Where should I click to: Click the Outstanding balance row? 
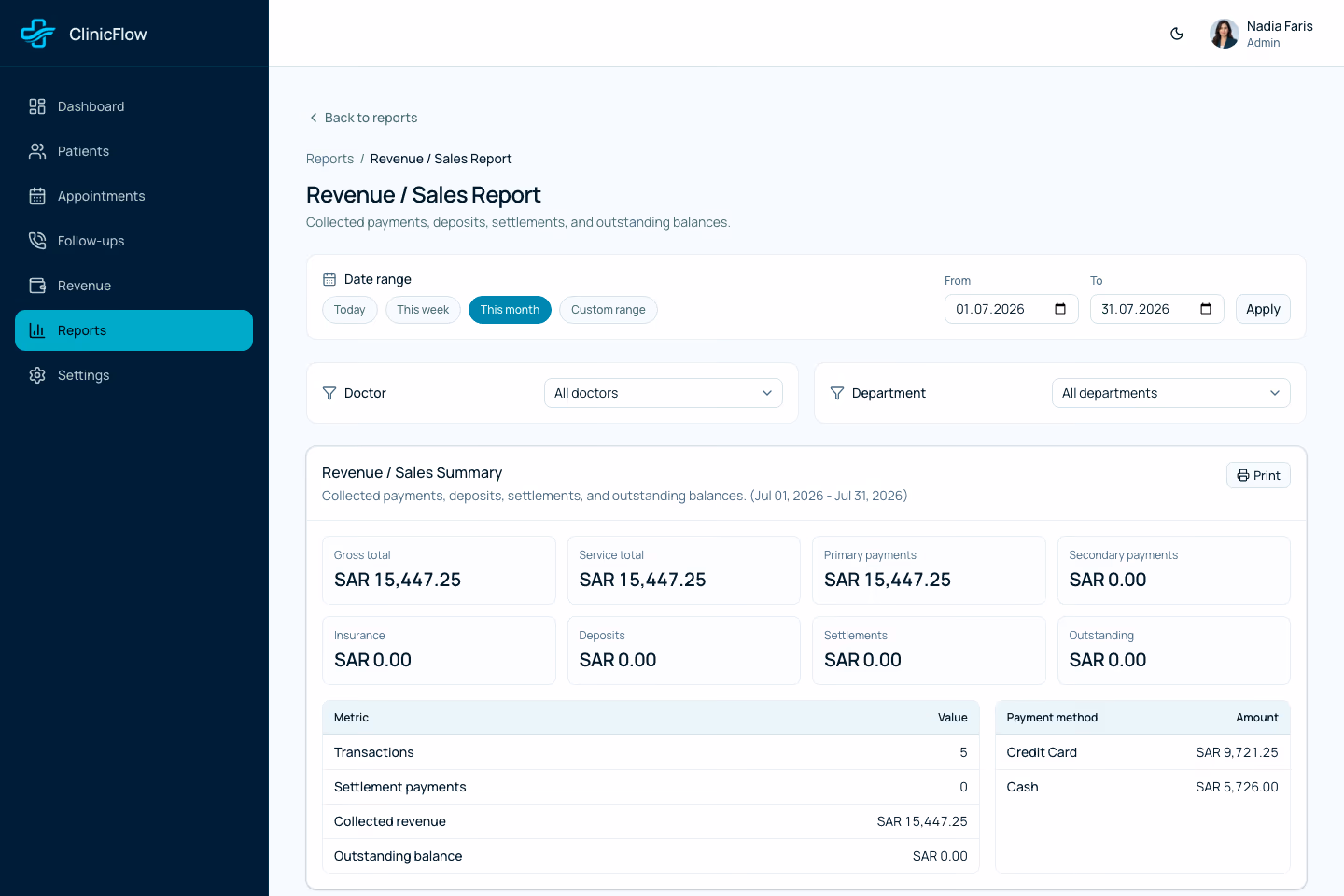coord(651,856)
